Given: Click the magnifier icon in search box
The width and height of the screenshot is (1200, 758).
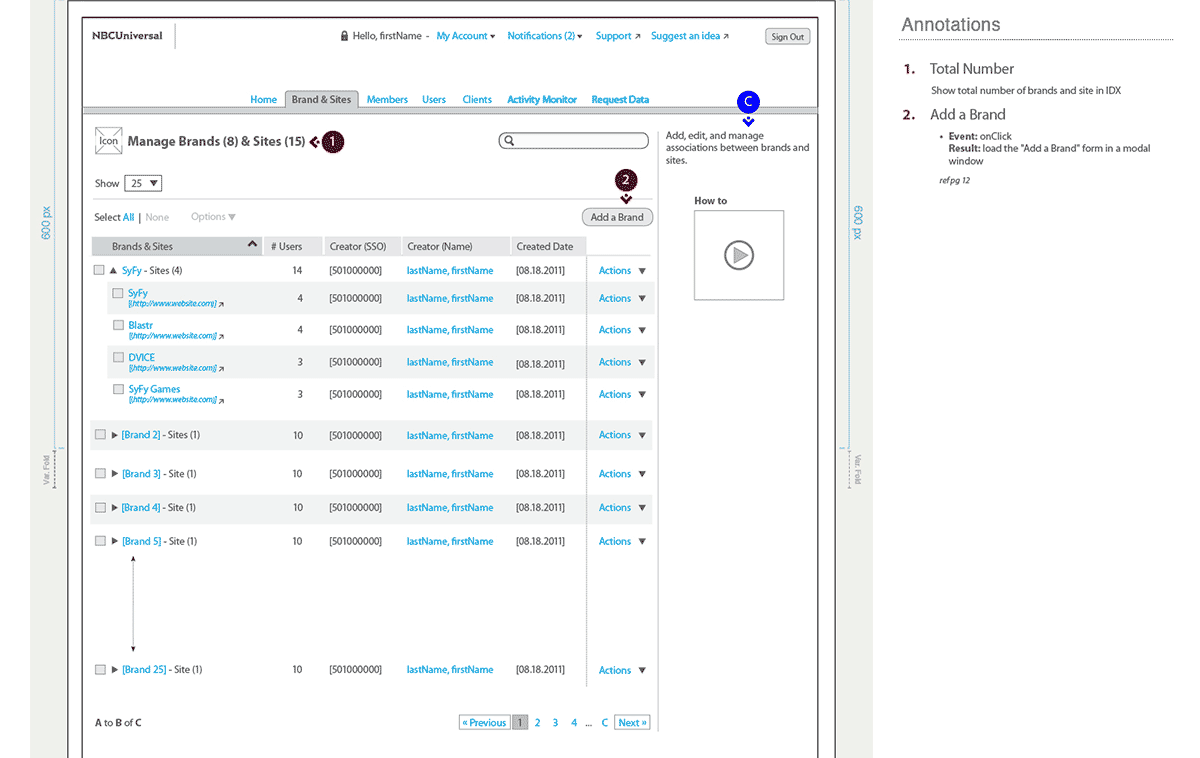Looking at the screenshot, I should pos(509,141).
